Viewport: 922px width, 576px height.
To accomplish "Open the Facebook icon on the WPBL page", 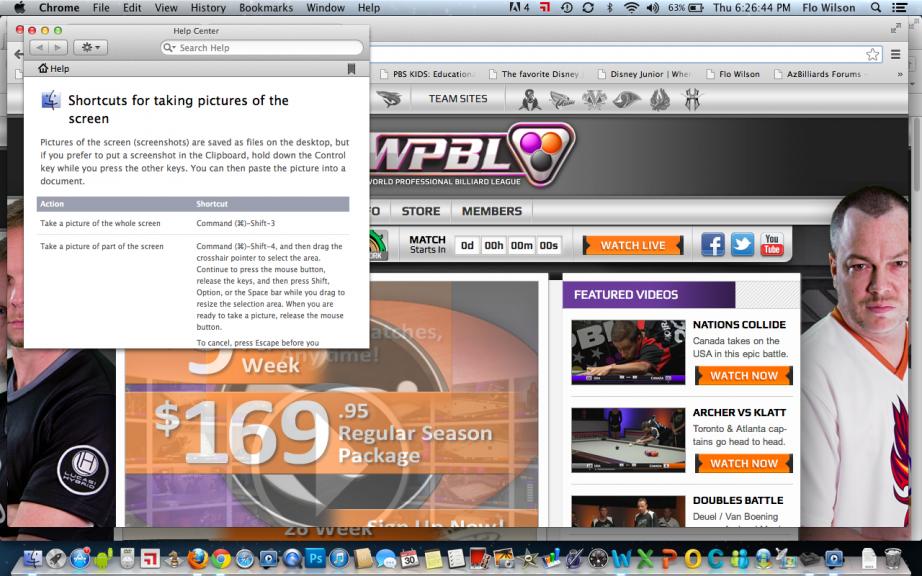I will (713, 245).
